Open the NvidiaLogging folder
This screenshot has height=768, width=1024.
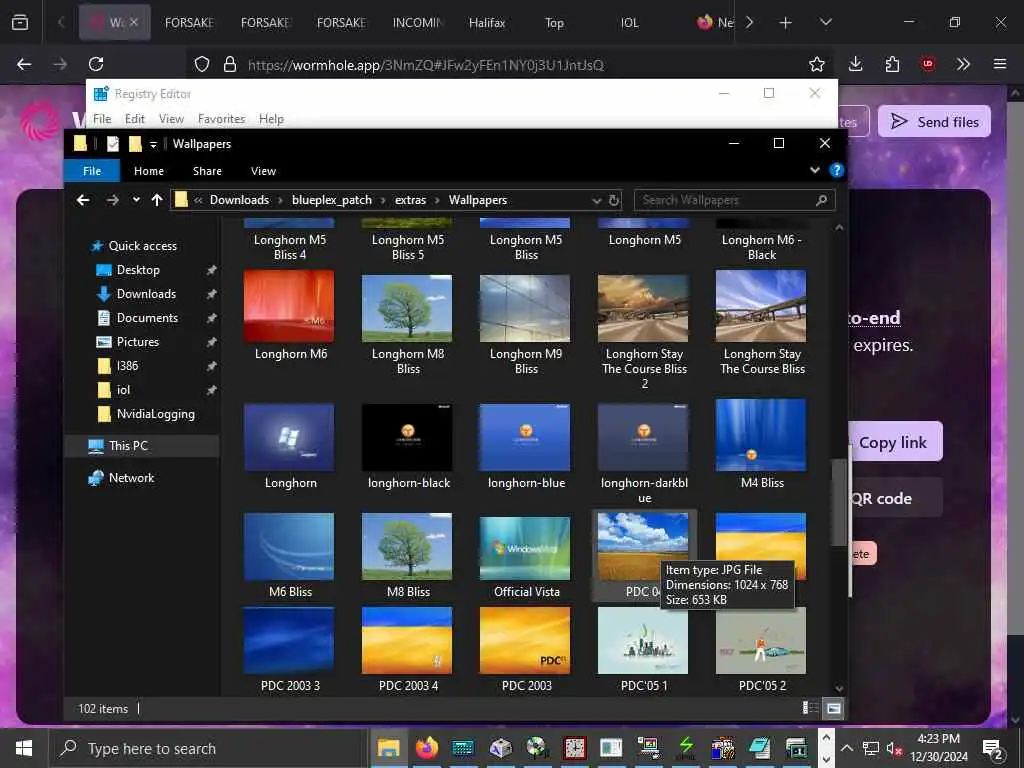(155, 413)
